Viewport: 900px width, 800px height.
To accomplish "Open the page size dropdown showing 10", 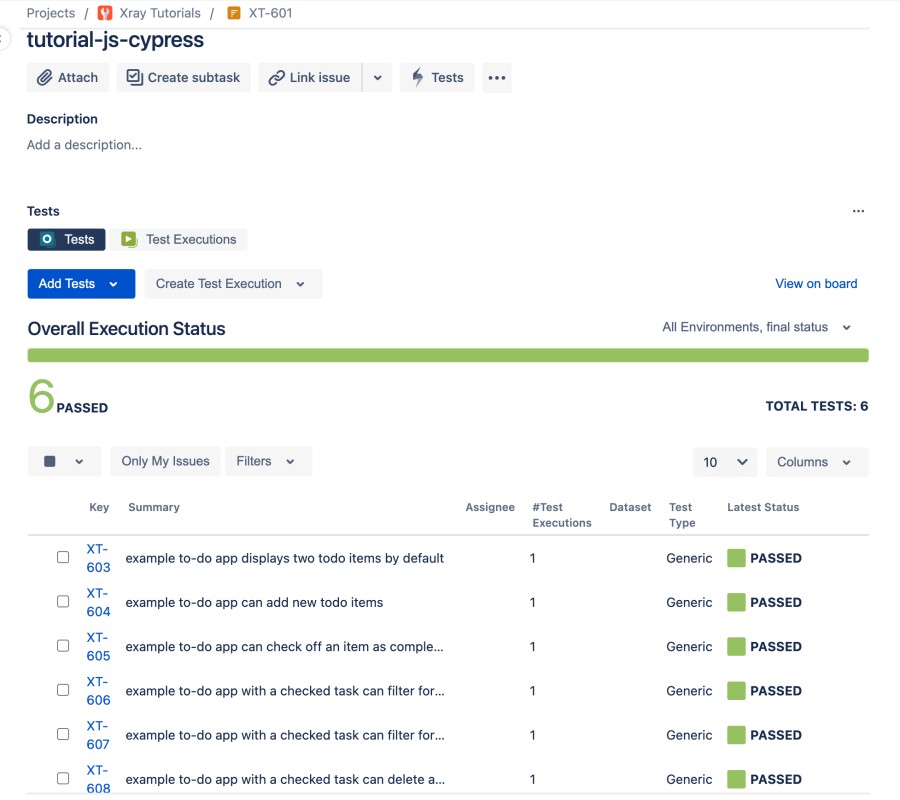I will point(725,461).
